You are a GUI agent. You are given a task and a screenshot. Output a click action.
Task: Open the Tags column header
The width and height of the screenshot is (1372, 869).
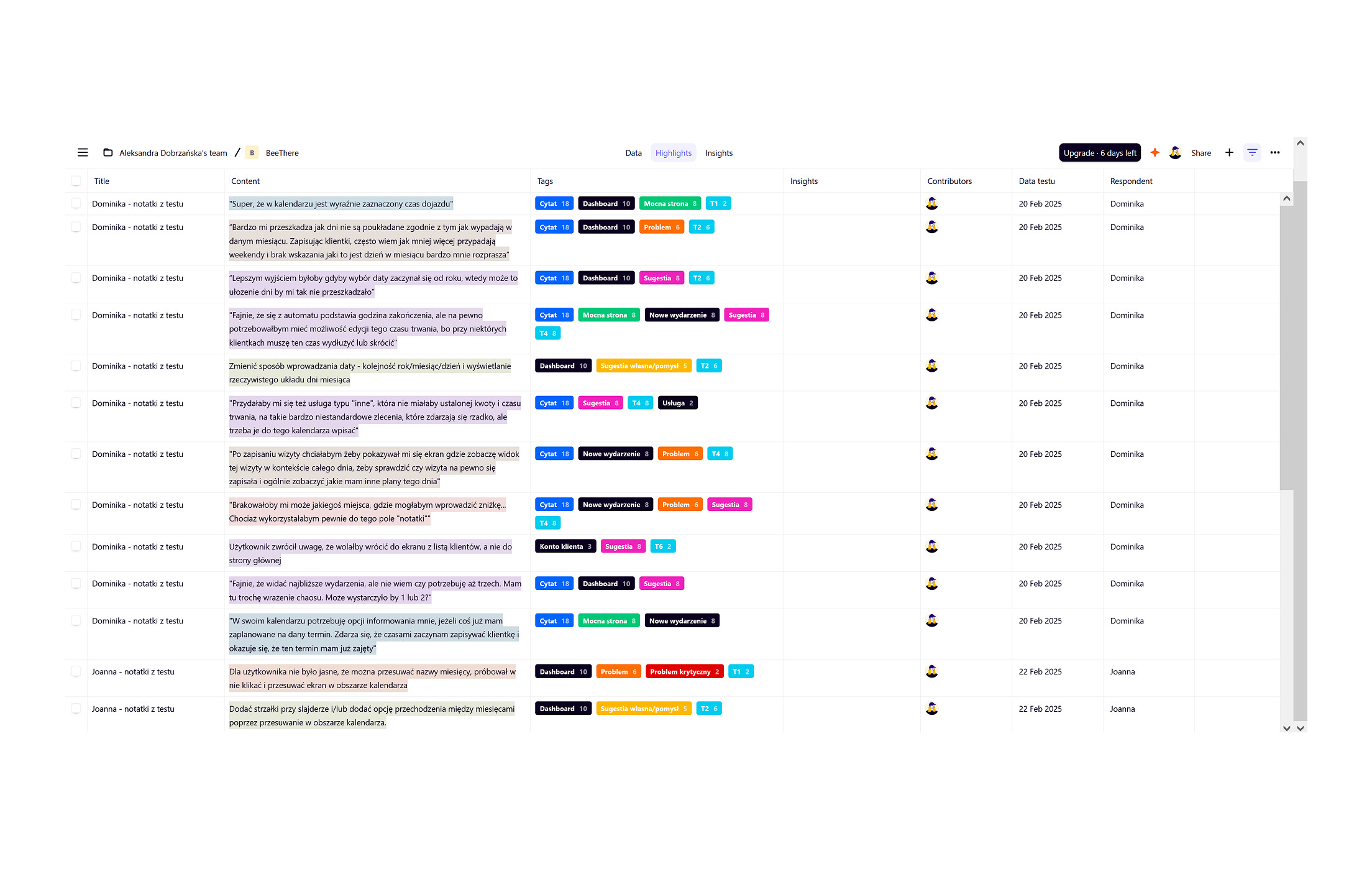click(545, 182)
